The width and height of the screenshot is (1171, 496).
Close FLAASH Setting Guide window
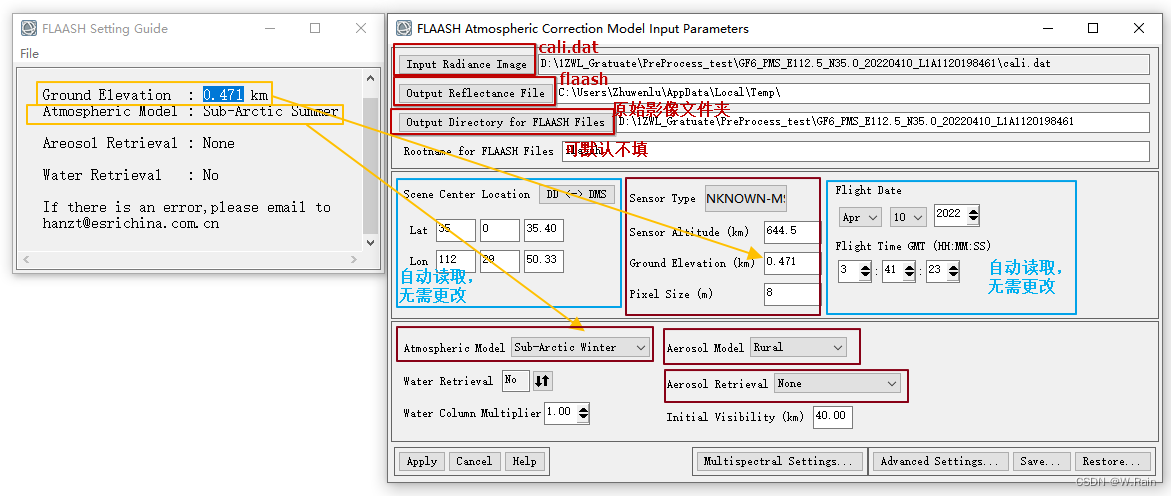point(361,28)
